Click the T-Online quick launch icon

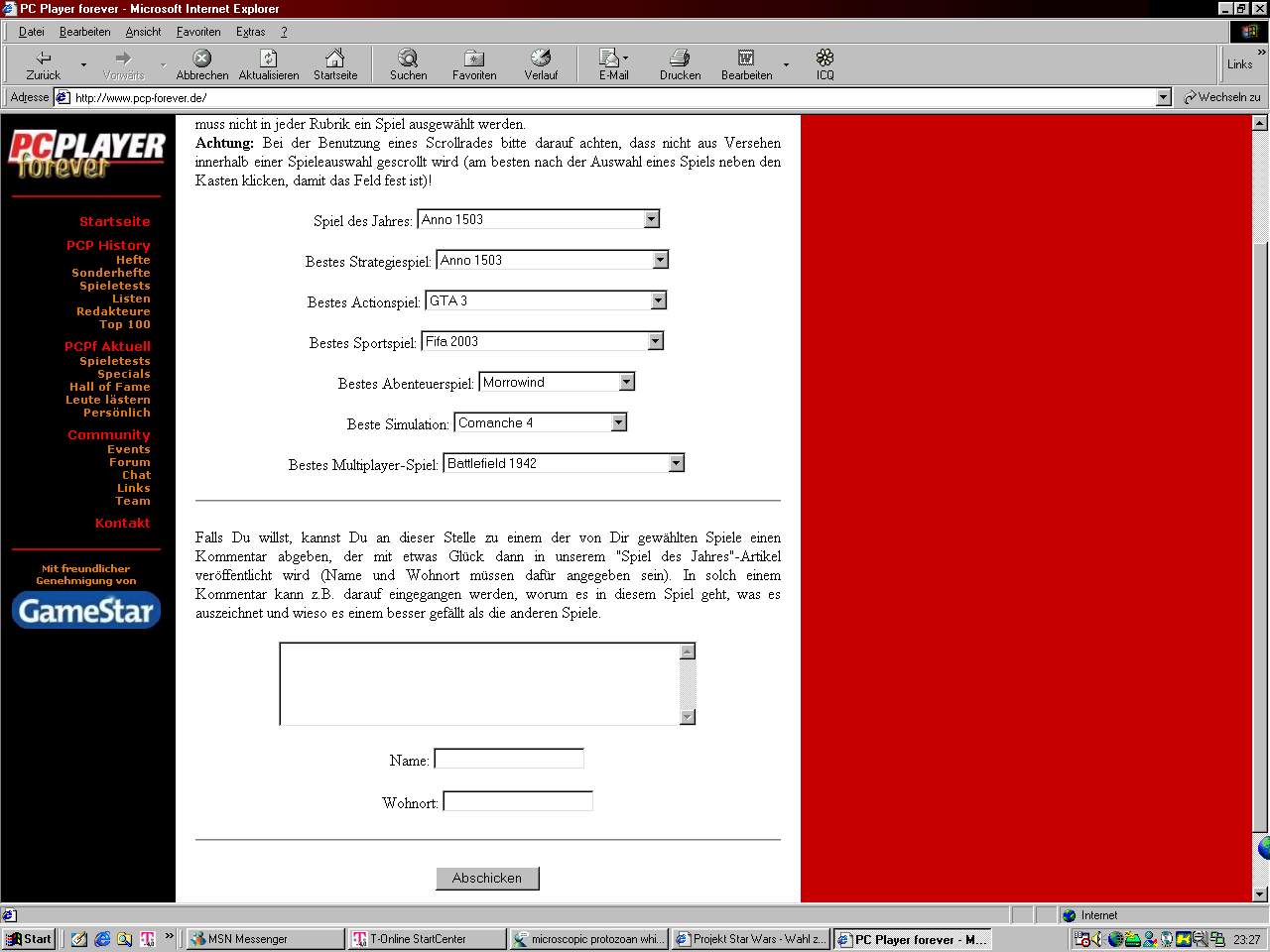pyautogui.click(x=148, y=939)
